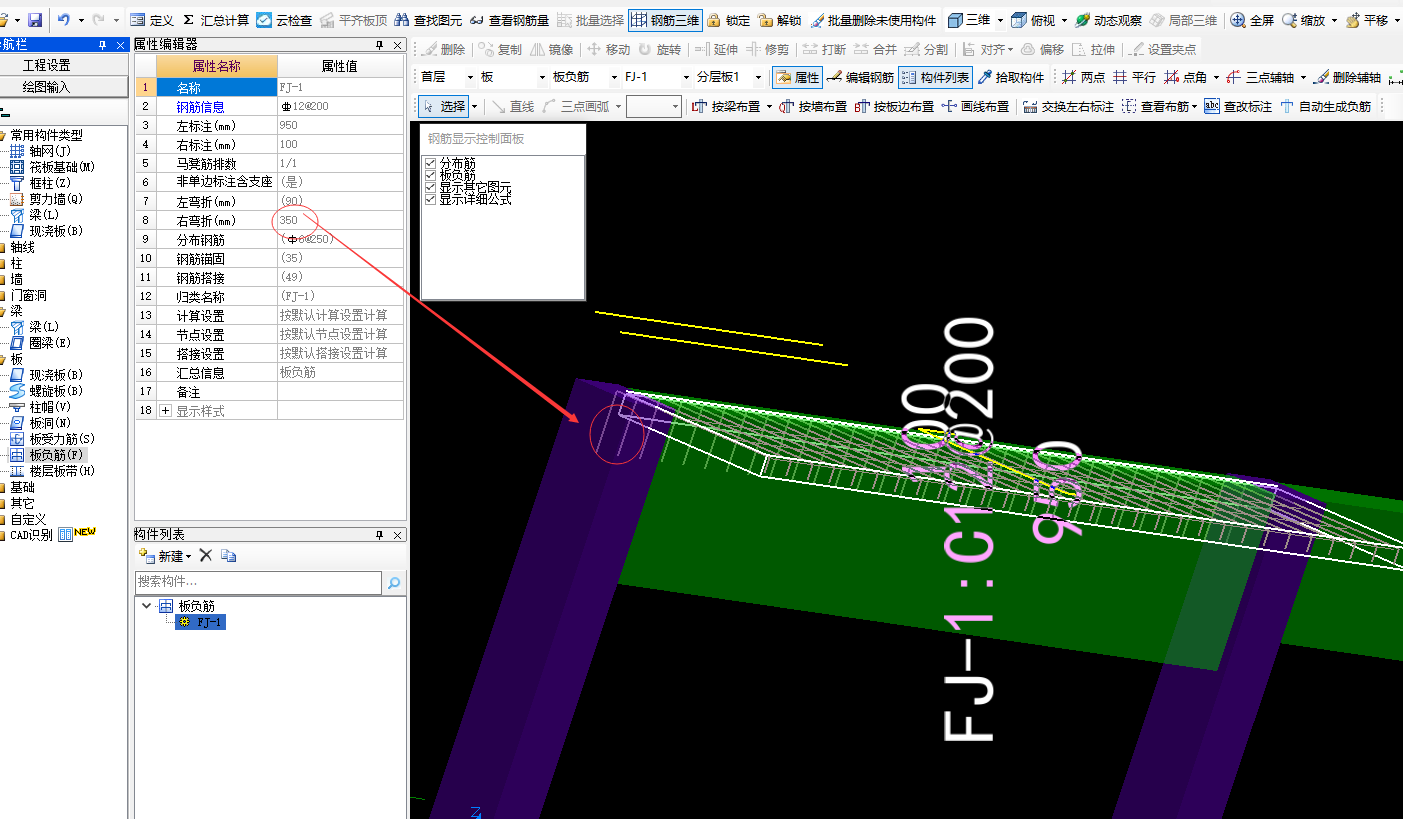Image resolution: width=1403 pixels, height=819 pixels.
Task: Toggle the 属性 properties panel button
Action: coord(797,77)
